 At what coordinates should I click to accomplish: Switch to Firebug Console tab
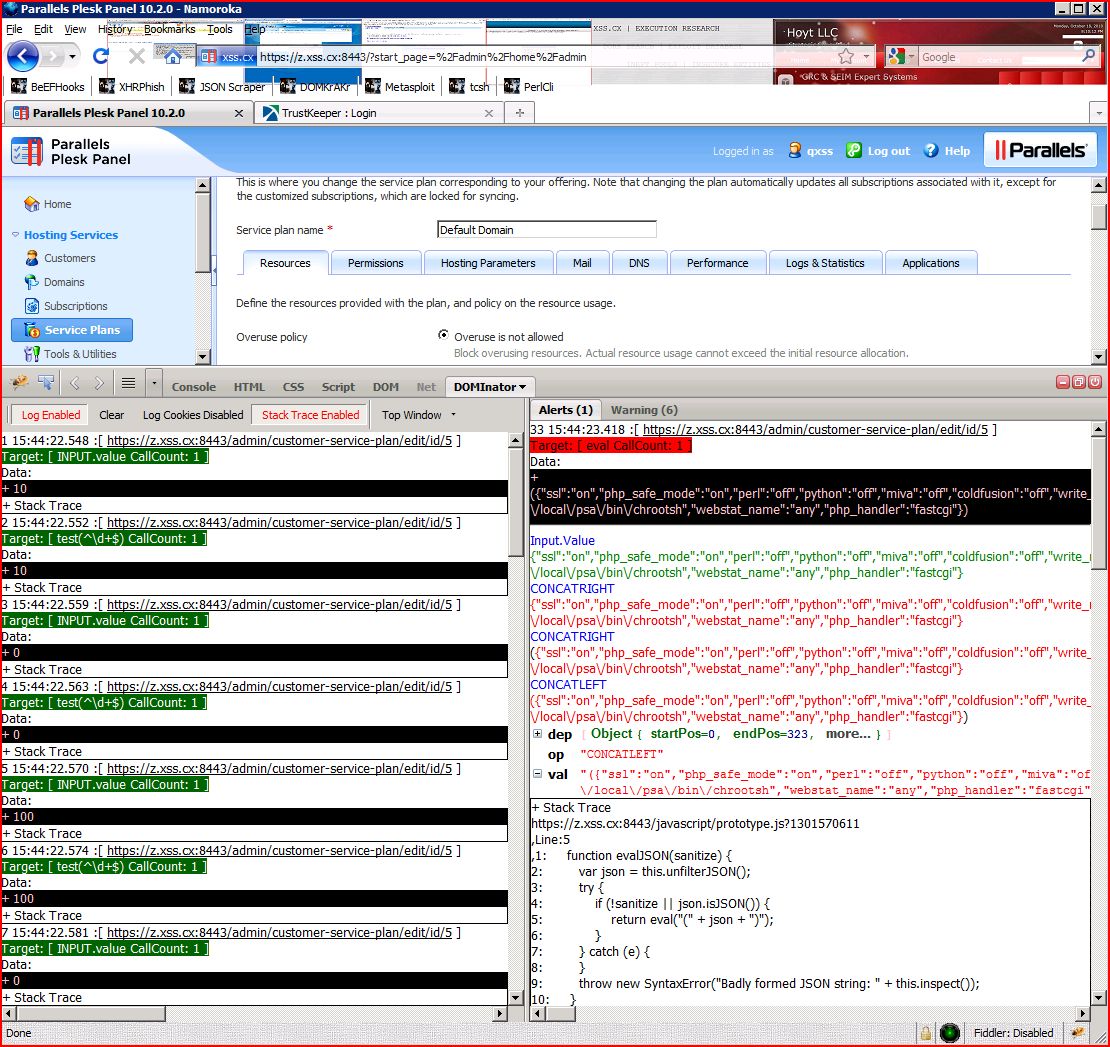pos(193,387)
